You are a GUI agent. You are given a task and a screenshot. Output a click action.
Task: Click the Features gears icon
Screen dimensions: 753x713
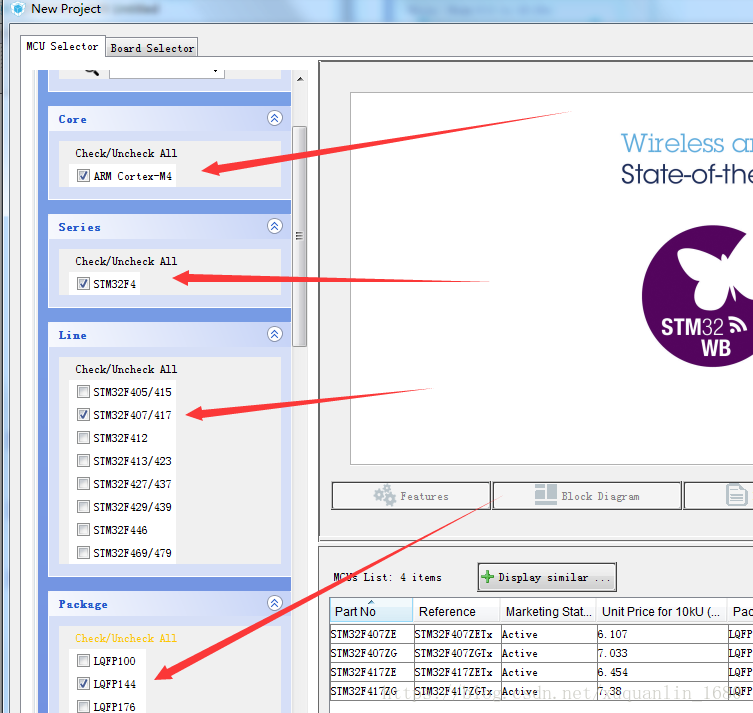(x=385, y=495)
